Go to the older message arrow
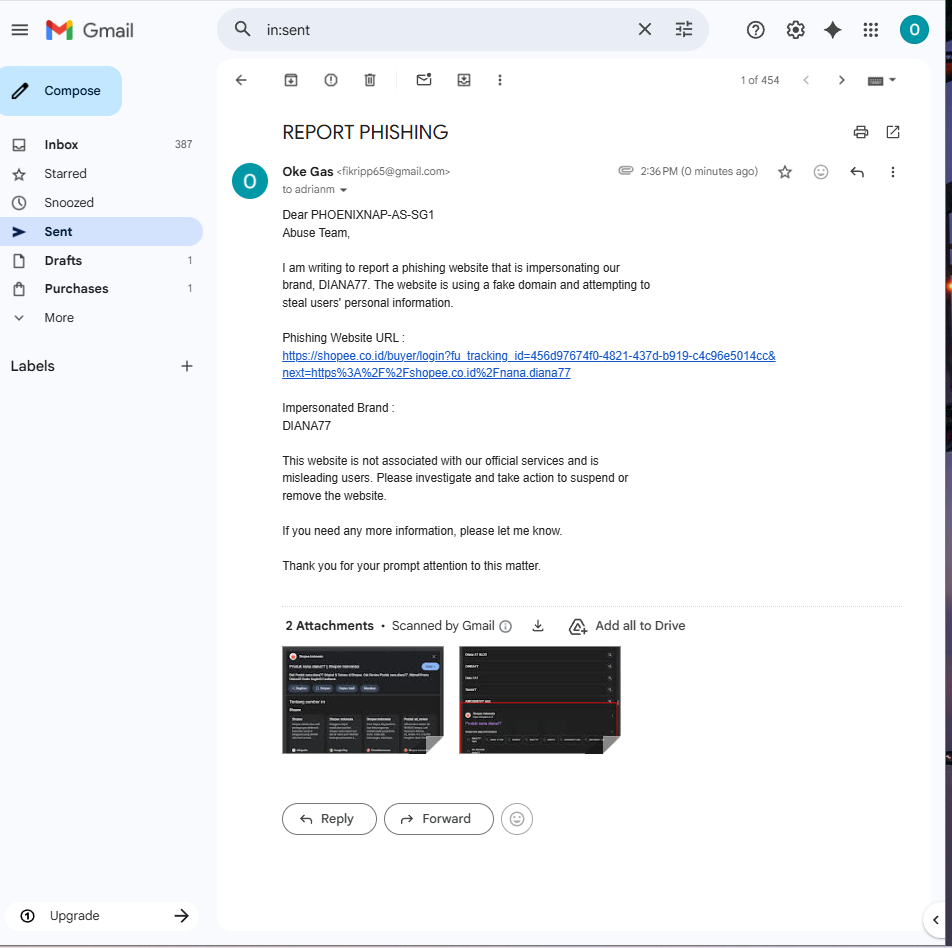This screenshot has width=952, height=948. [841, 80]
